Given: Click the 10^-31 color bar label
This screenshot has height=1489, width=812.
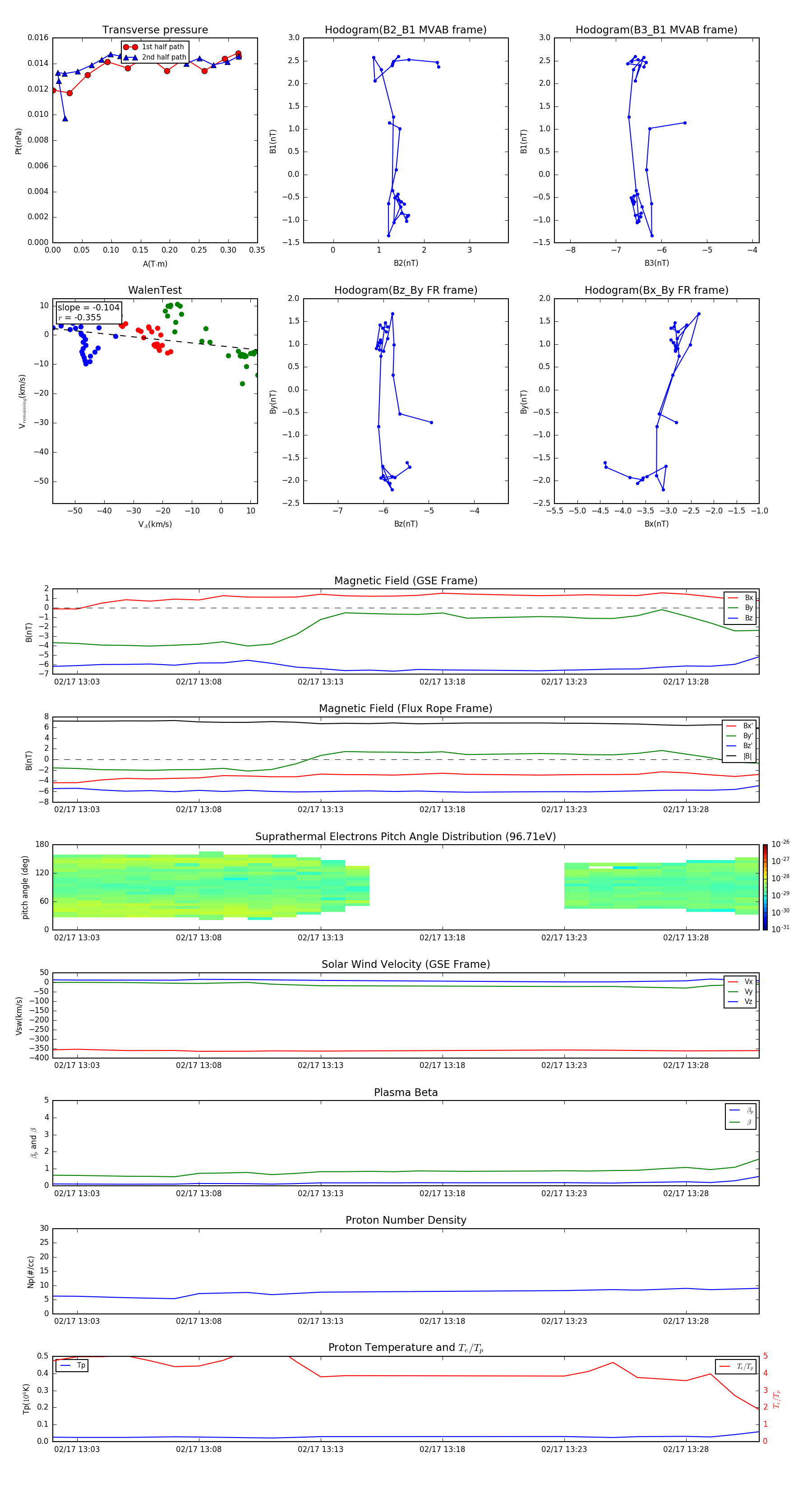Looking at the screenshot, I should (780, 929).
